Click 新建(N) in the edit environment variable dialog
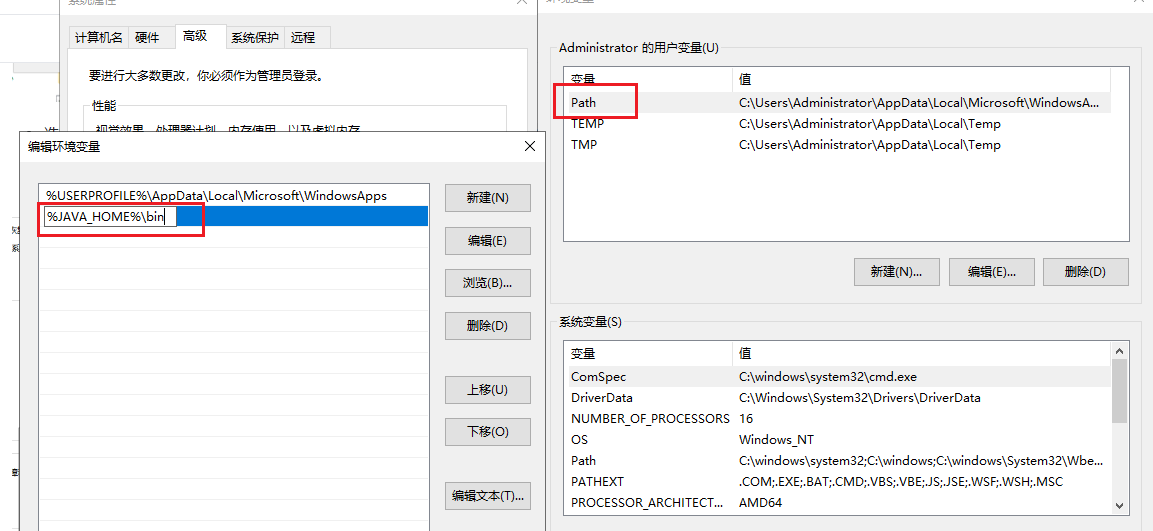Screen dimensions: 1153x531 tap(487, 198)
